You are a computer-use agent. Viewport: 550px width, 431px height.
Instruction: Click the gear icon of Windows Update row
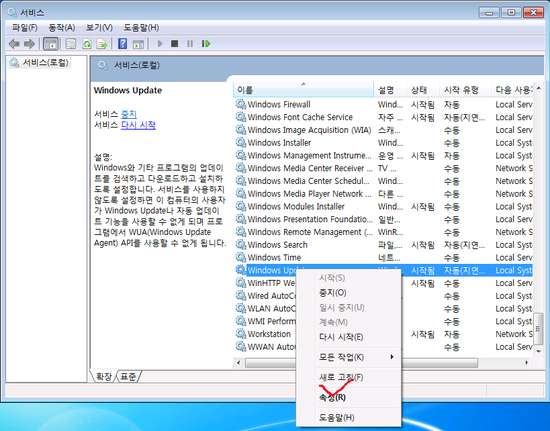pyautogui.click(x=241, y=270)
